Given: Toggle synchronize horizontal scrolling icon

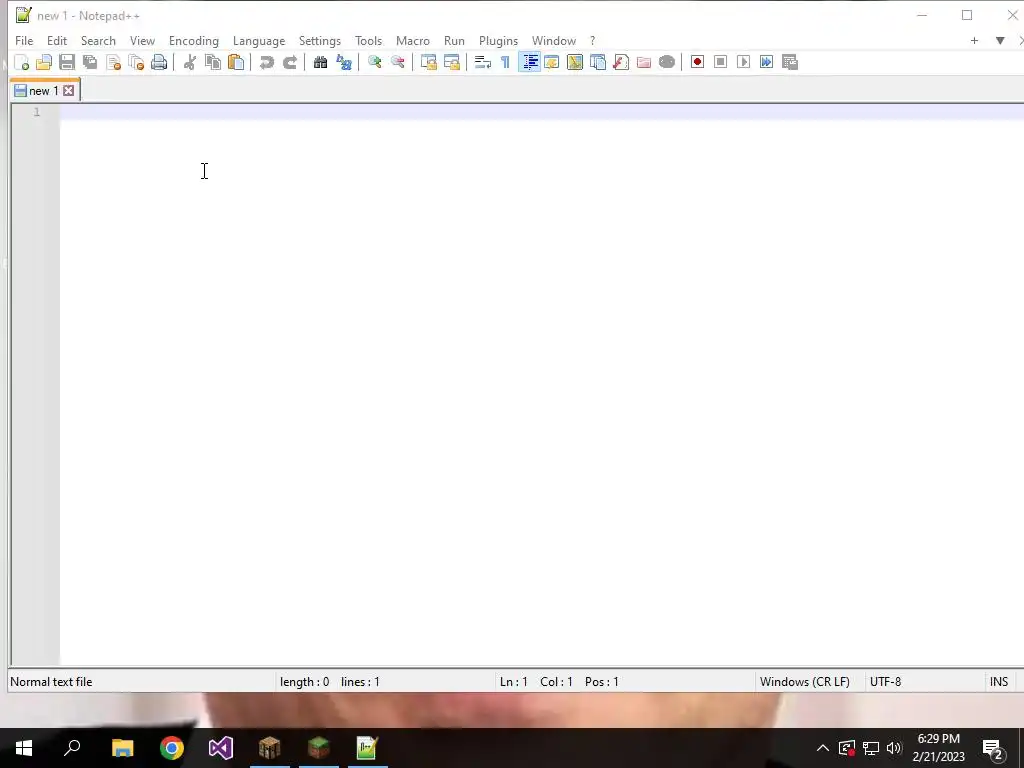Looking at the screenshot, I should click(x=451, y=62).
